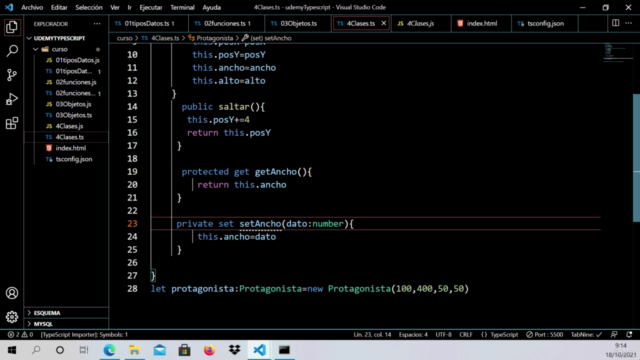640x360 pixels.
Task: Change the UTF-8 file encoding
Action: tap(443, 335)
